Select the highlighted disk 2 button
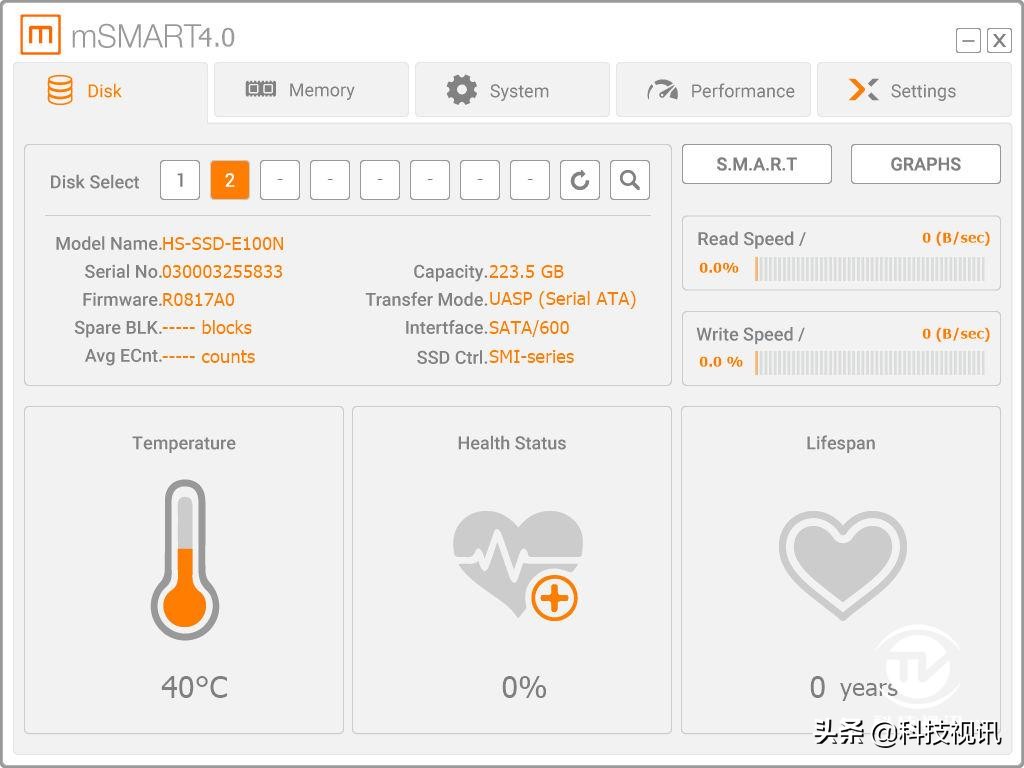Image resolution: width=1024 pixels, height=768 pixels. (x=230, y=180)
